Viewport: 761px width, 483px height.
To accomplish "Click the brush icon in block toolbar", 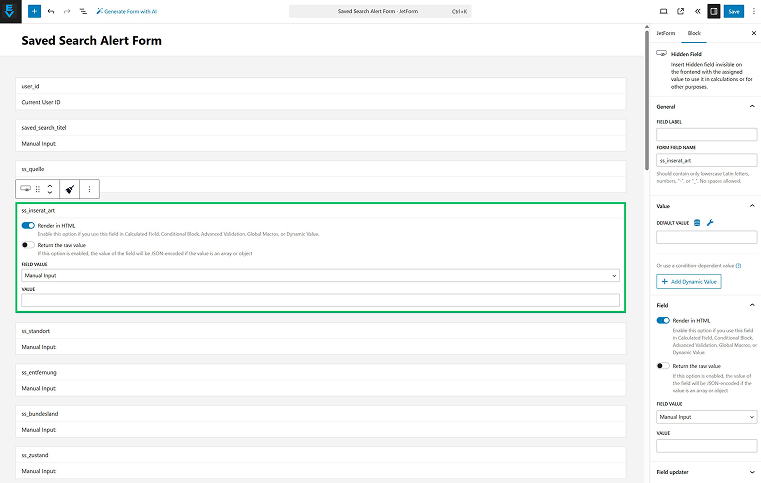I will tap(70, 189).
